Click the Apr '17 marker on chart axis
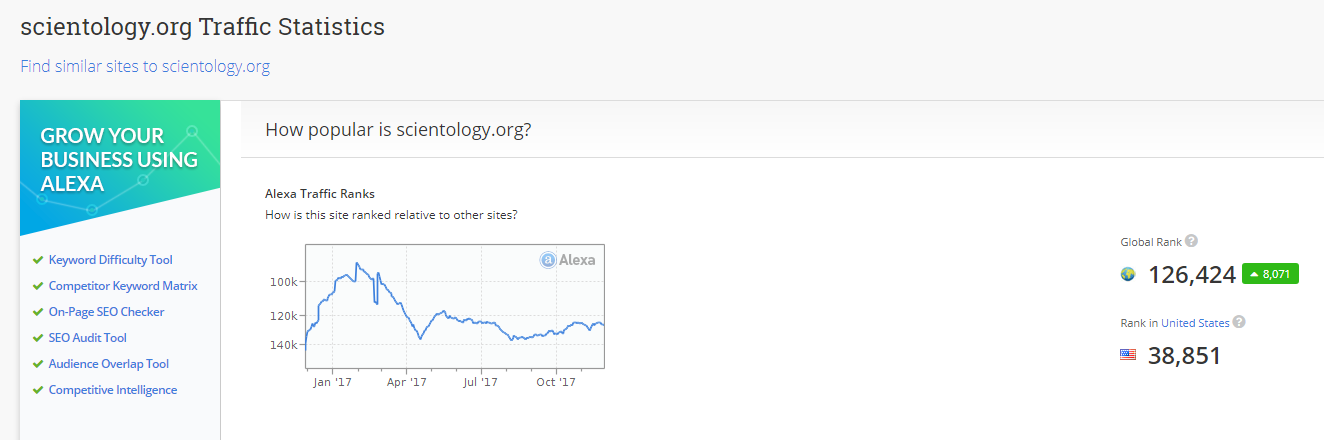The width and height of the screenshot is (1324, 440). pos(406,382)
